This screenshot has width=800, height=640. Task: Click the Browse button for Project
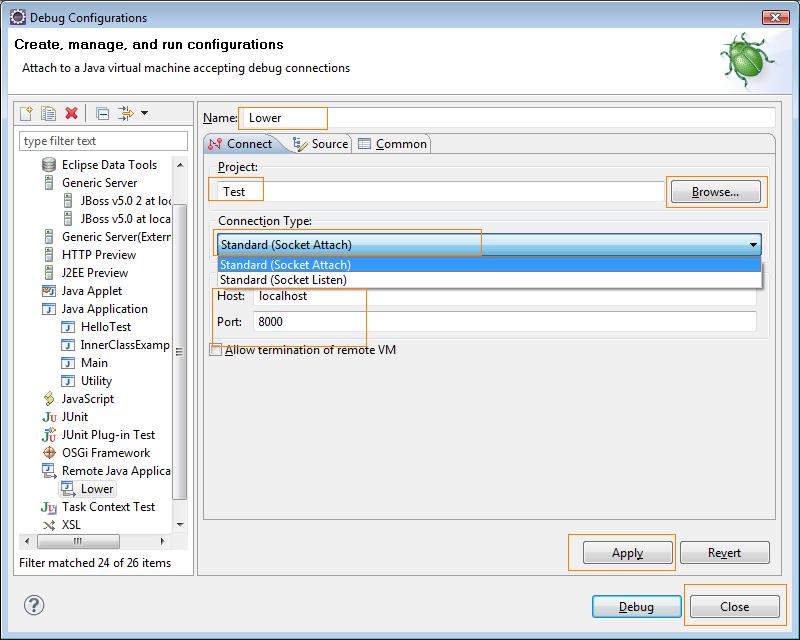[714, 190]
